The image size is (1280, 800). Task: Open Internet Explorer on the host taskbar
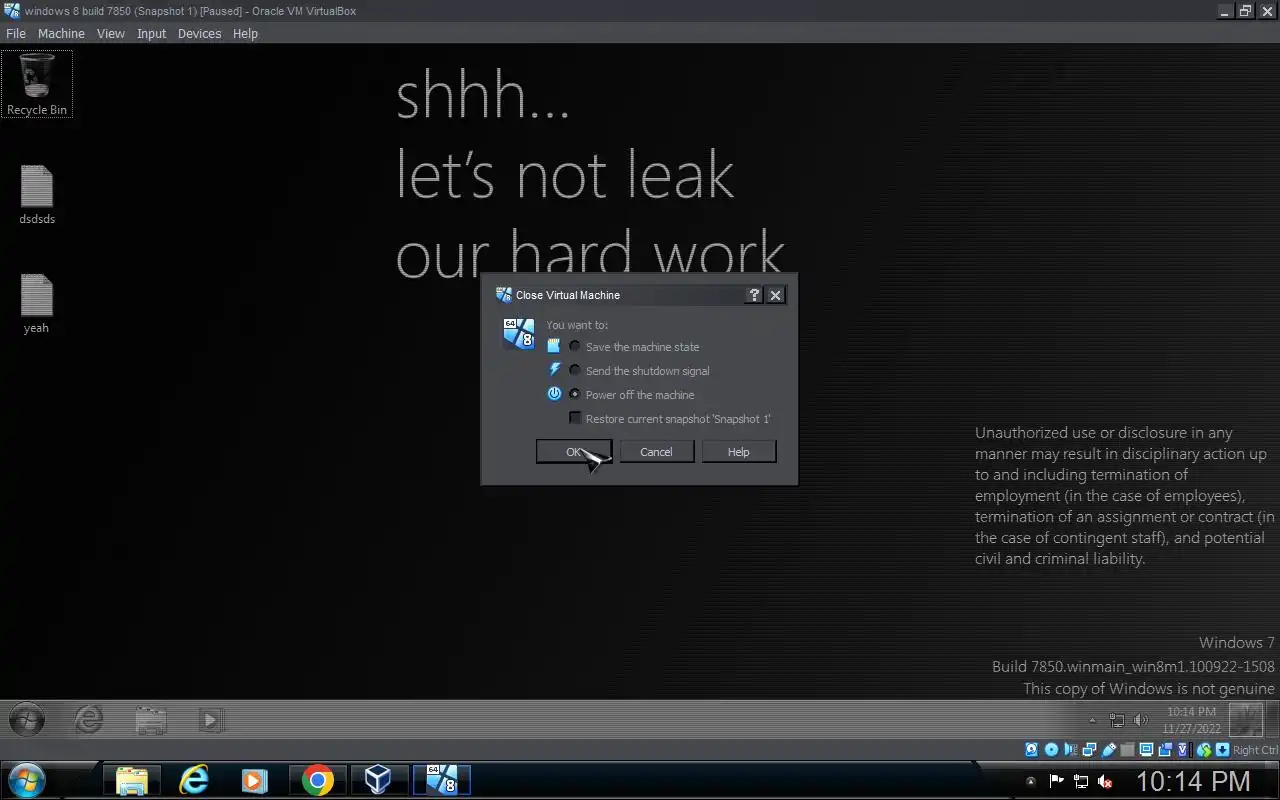194,780
